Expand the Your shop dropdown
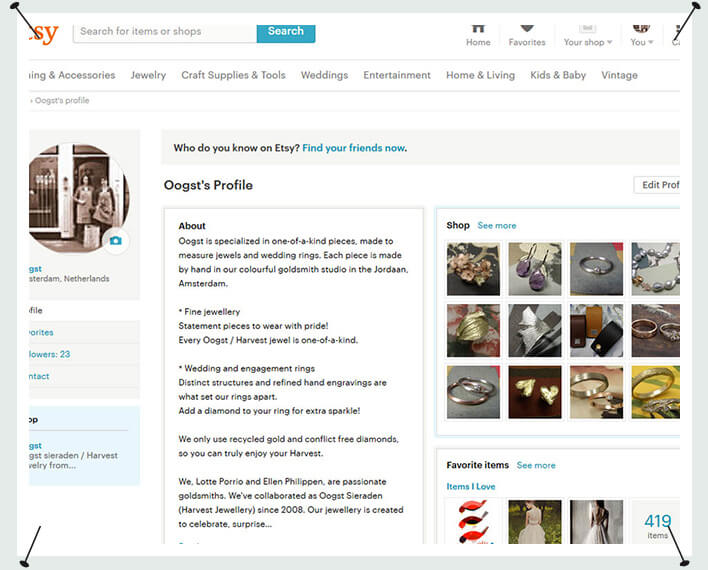 coord(588,33)
